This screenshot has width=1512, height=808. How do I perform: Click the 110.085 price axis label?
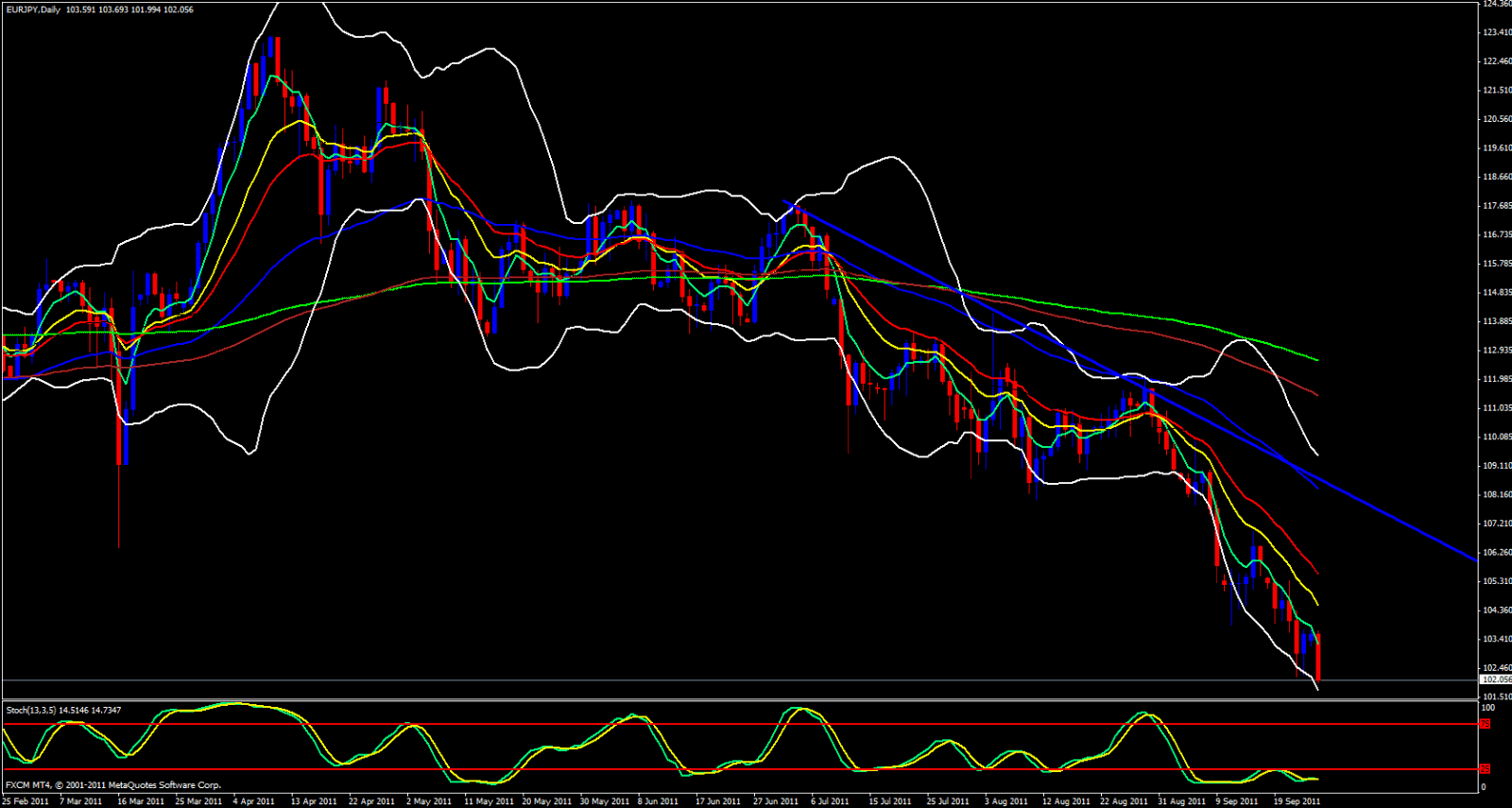(1497, 437)
